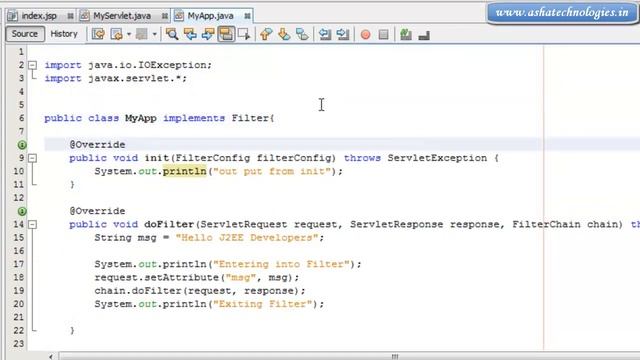
Task: Collapse the doFilter method fold at line 14
Action: tap(32, 224)
